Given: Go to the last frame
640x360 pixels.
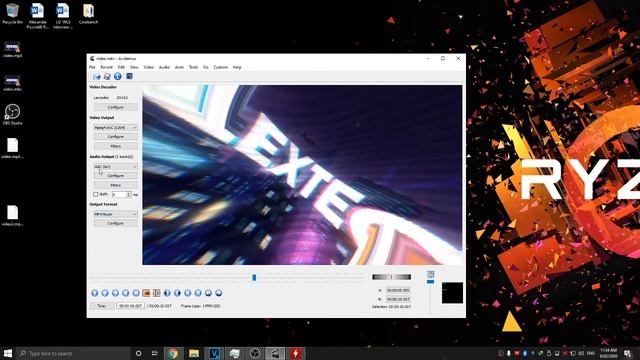Looking at the screenshot, I should click(198, 293).
